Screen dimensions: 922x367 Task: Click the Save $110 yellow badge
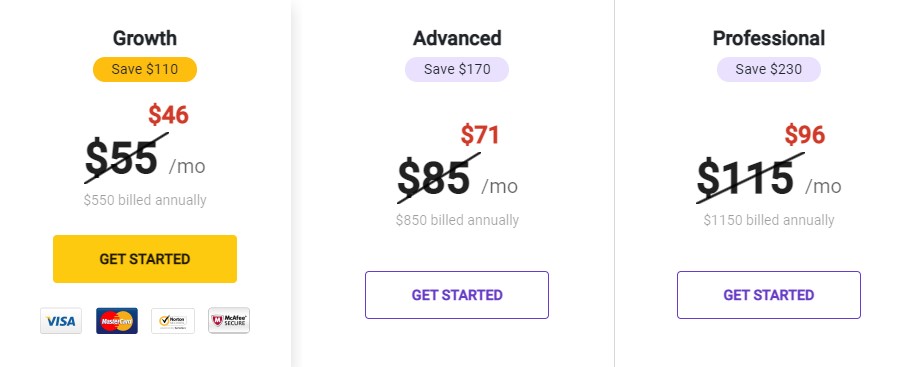[x=145, y=69]
